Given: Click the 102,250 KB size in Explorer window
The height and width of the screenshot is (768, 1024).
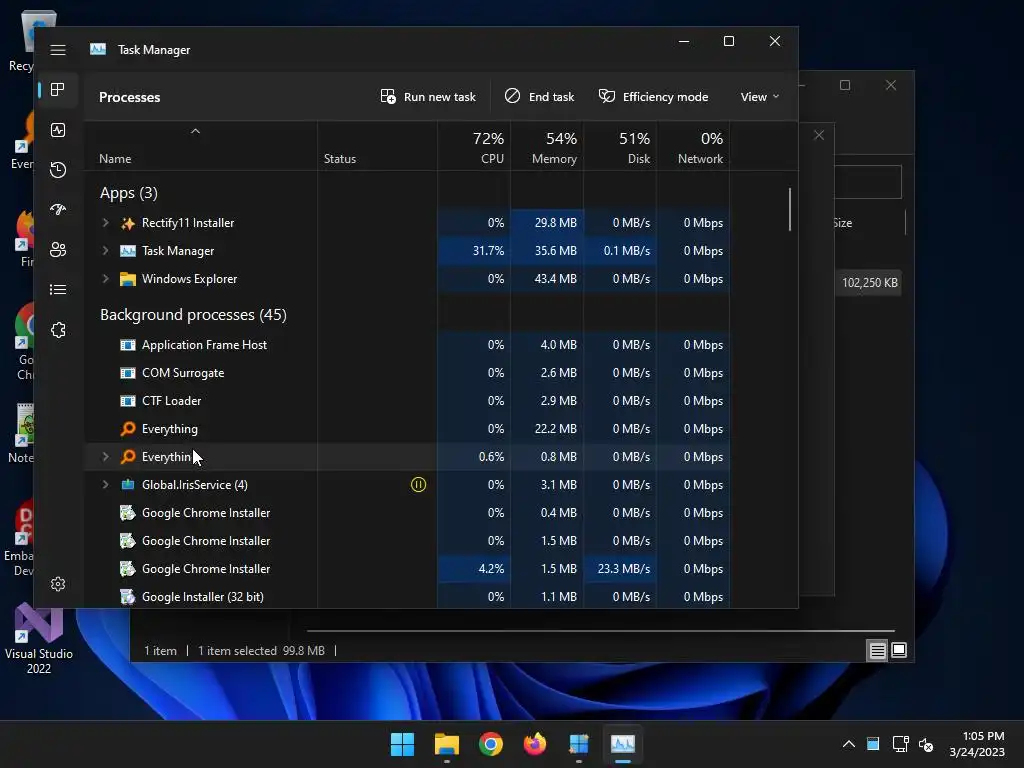Looking at the screenshot, I should point(869,283).
